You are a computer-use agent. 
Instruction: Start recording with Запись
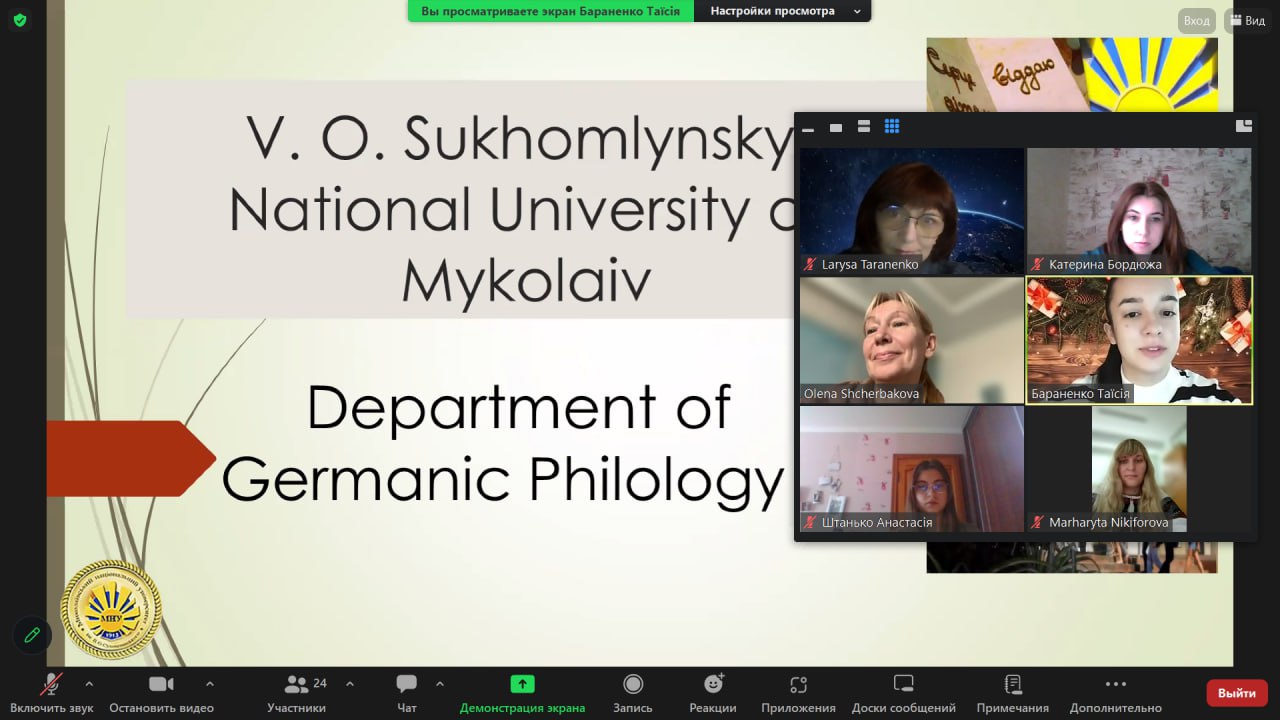point(632,693)
